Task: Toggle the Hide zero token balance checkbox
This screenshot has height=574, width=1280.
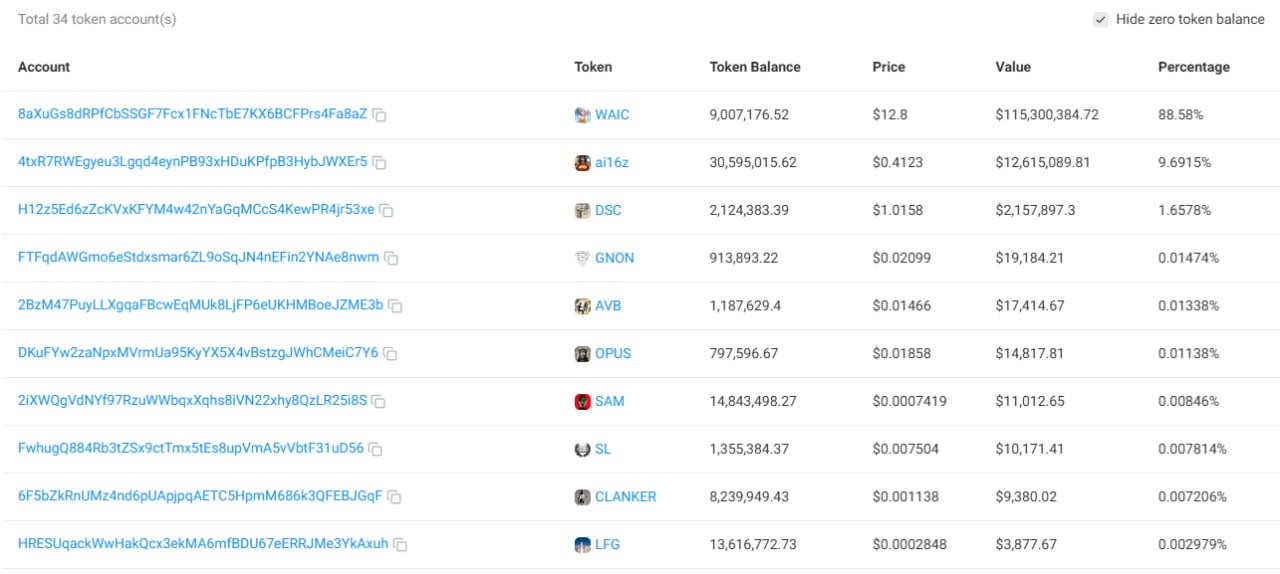Action: [1101, 19]
